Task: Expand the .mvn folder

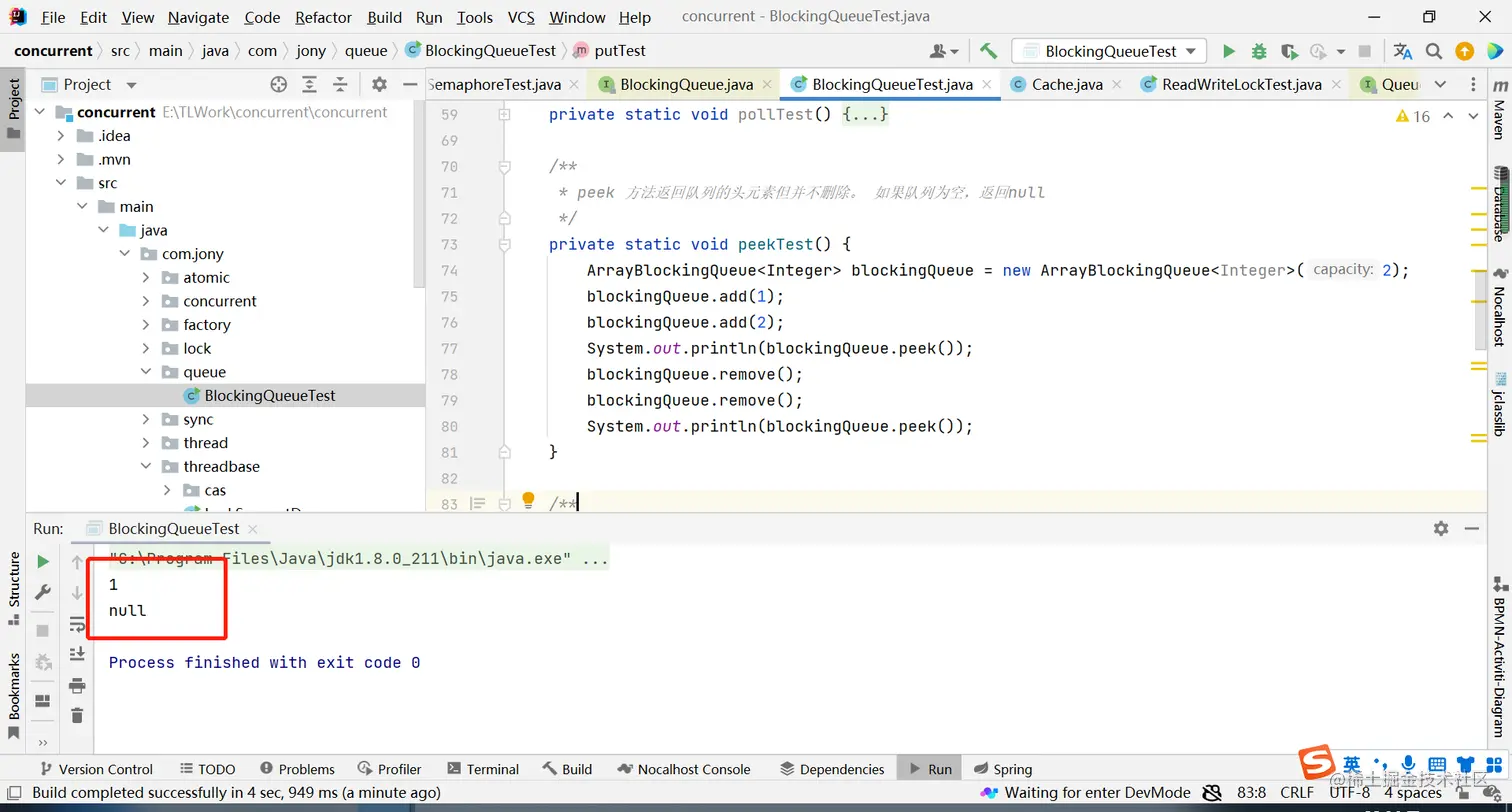Action: tap(61, 160)
